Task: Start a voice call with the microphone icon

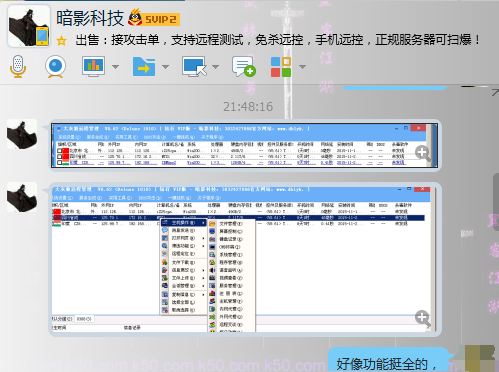Action: click(18, 67)
